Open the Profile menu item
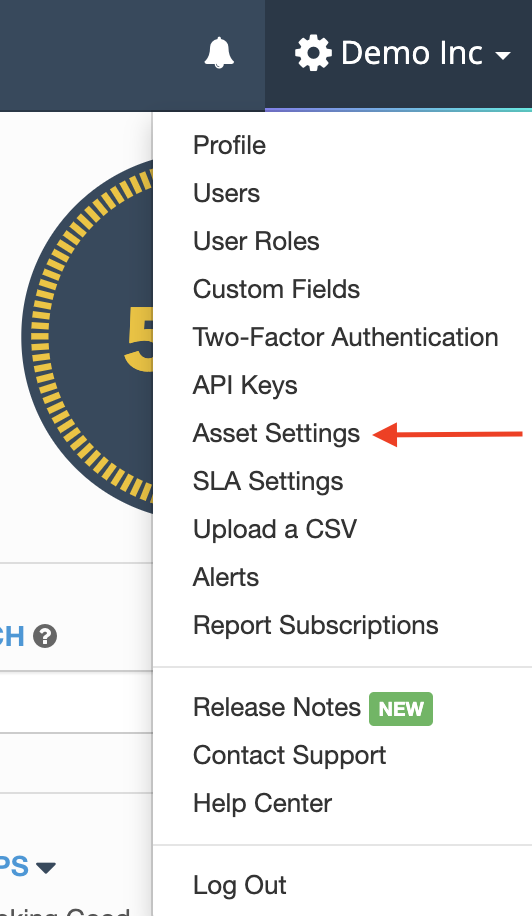This screenshot has height=916, width=532. [x=230, y=145]
